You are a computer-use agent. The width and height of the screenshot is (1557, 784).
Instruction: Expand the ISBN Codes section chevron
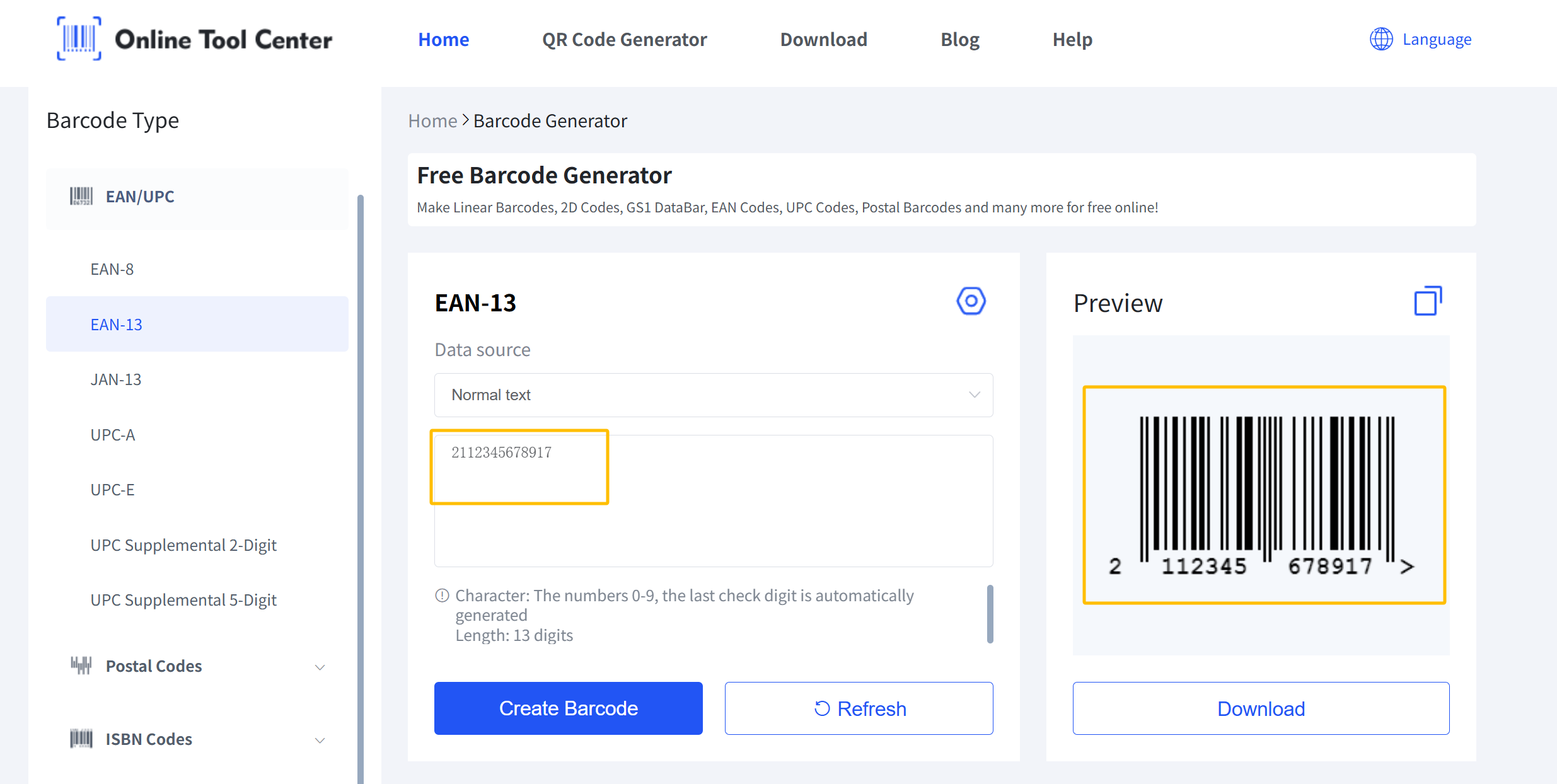click(320, 740)
